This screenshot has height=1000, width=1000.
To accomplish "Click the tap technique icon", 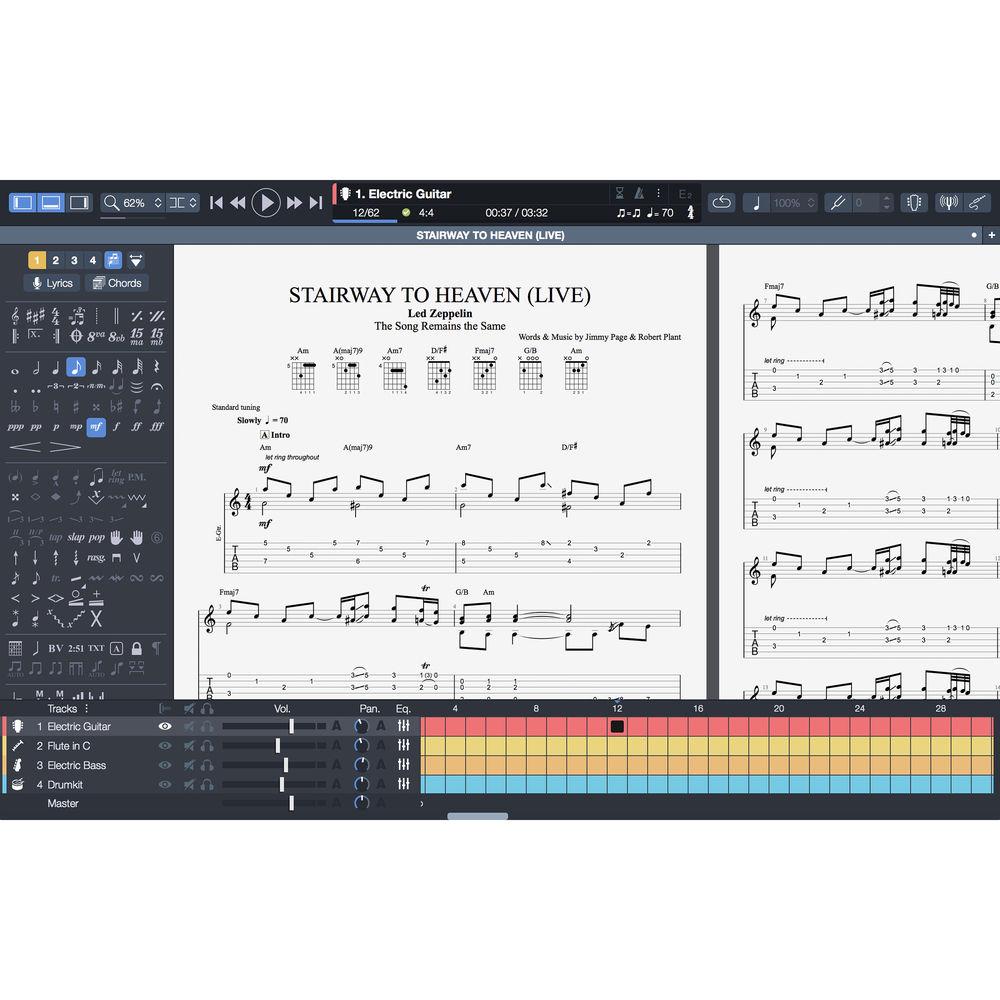I will pos(55,537).
